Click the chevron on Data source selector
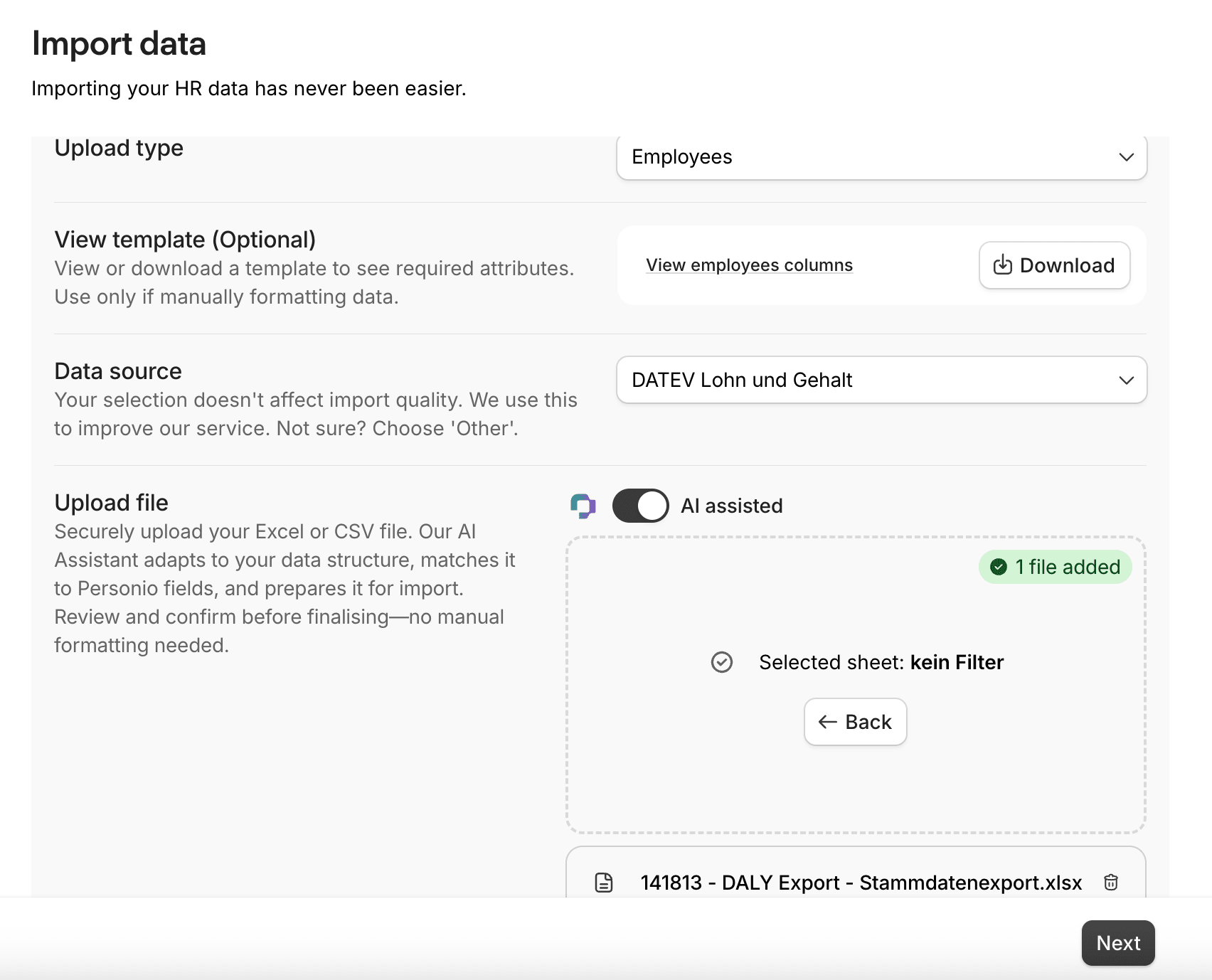The height and width of the screenshot is (980, 1212). tap(1126, 380)
